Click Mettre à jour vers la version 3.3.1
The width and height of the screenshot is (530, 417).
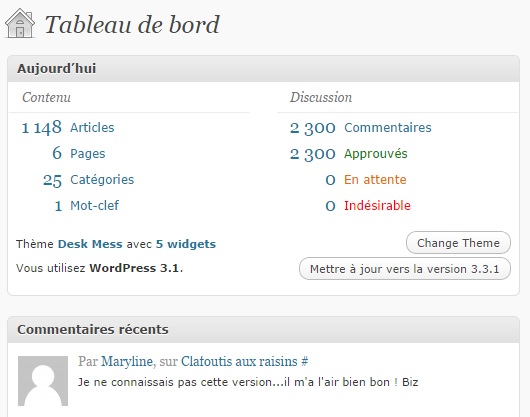(405, 269)
